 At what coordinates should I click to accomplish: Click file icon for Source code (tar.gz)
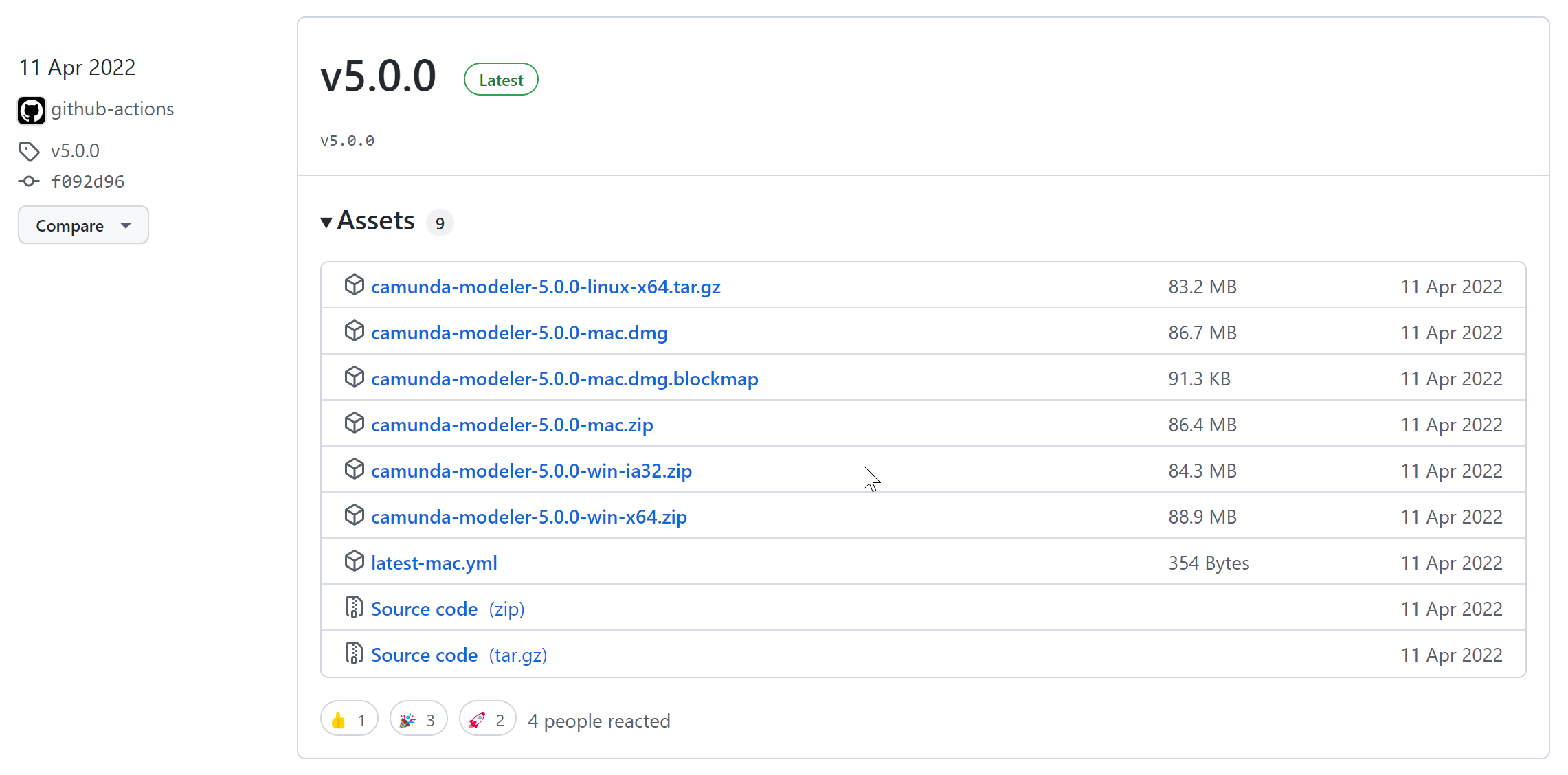point(354,653)
